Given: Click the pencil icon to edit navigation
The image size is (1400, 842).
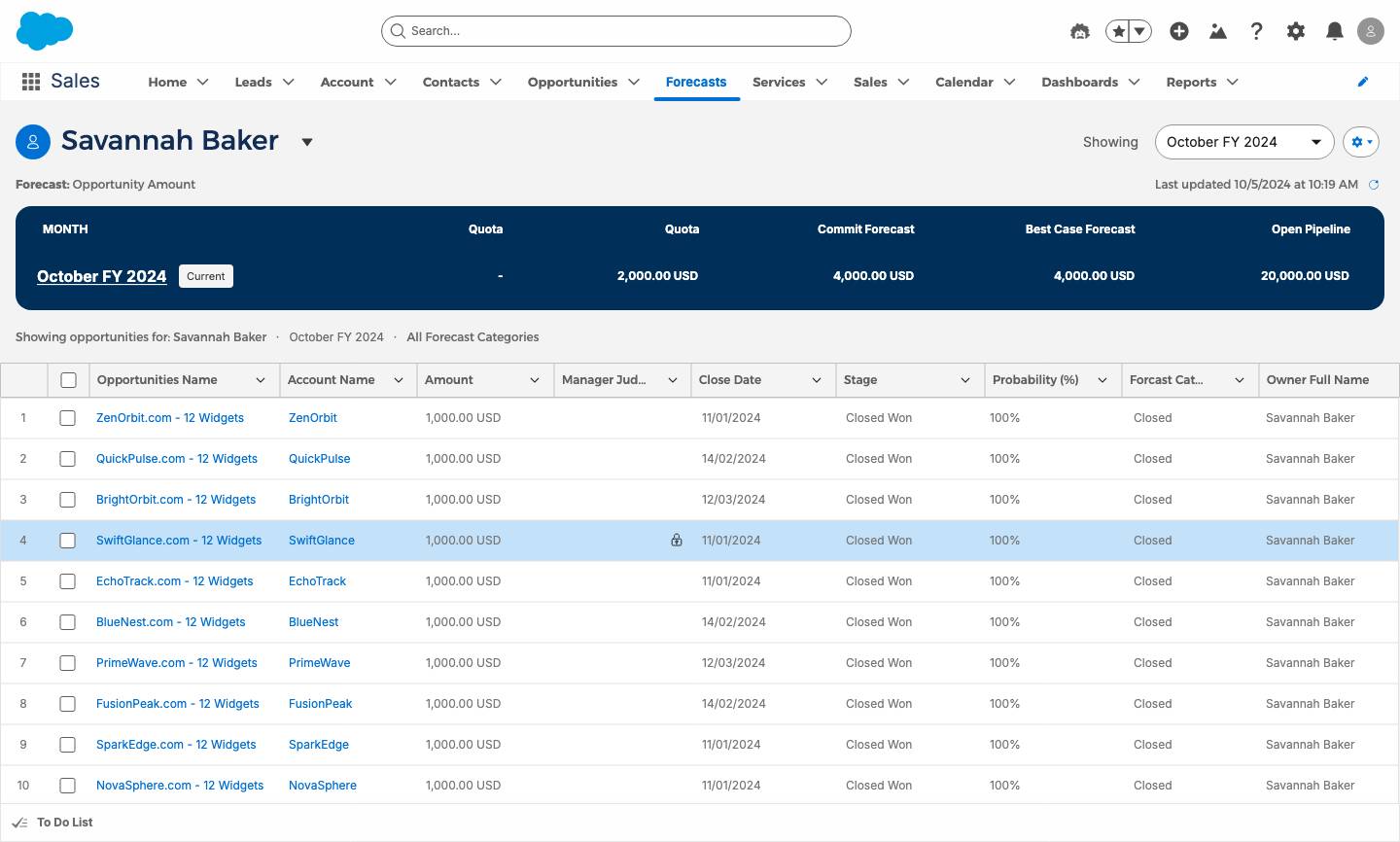Looking at the screenshot, I should point(1363,82).
